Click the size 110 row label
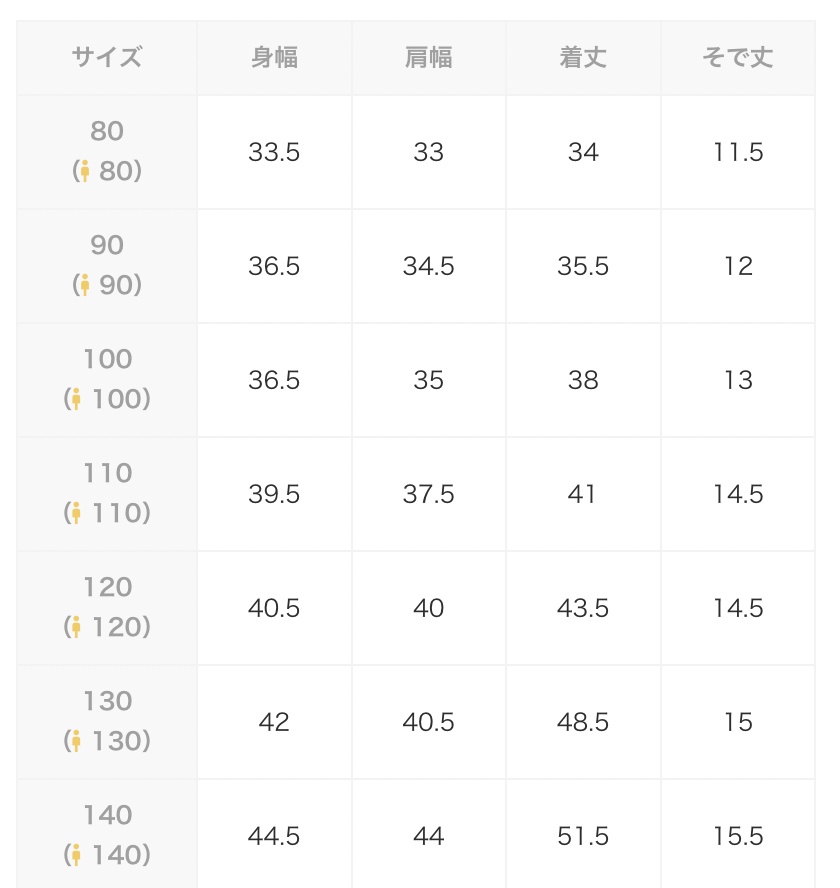 click(107, 494)
